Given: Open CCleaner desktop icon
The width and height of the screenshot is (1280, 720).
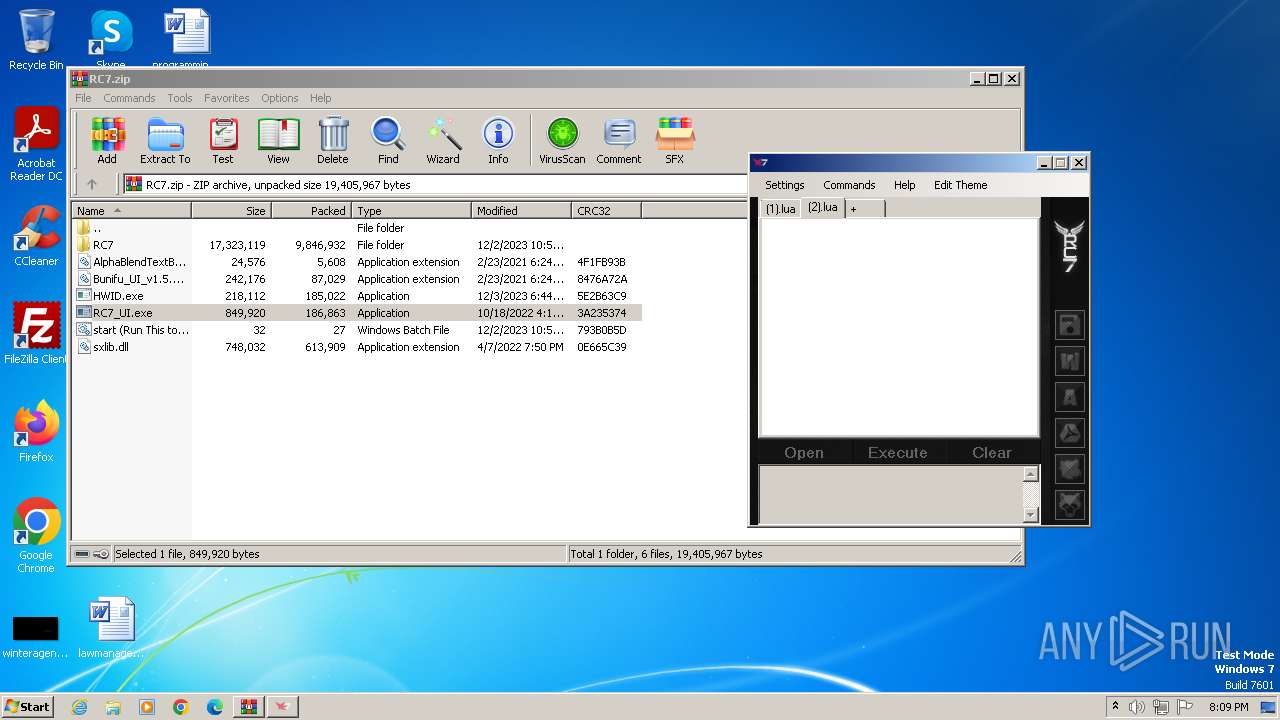Looking at the screenshot, I should (x=36, y=236).
